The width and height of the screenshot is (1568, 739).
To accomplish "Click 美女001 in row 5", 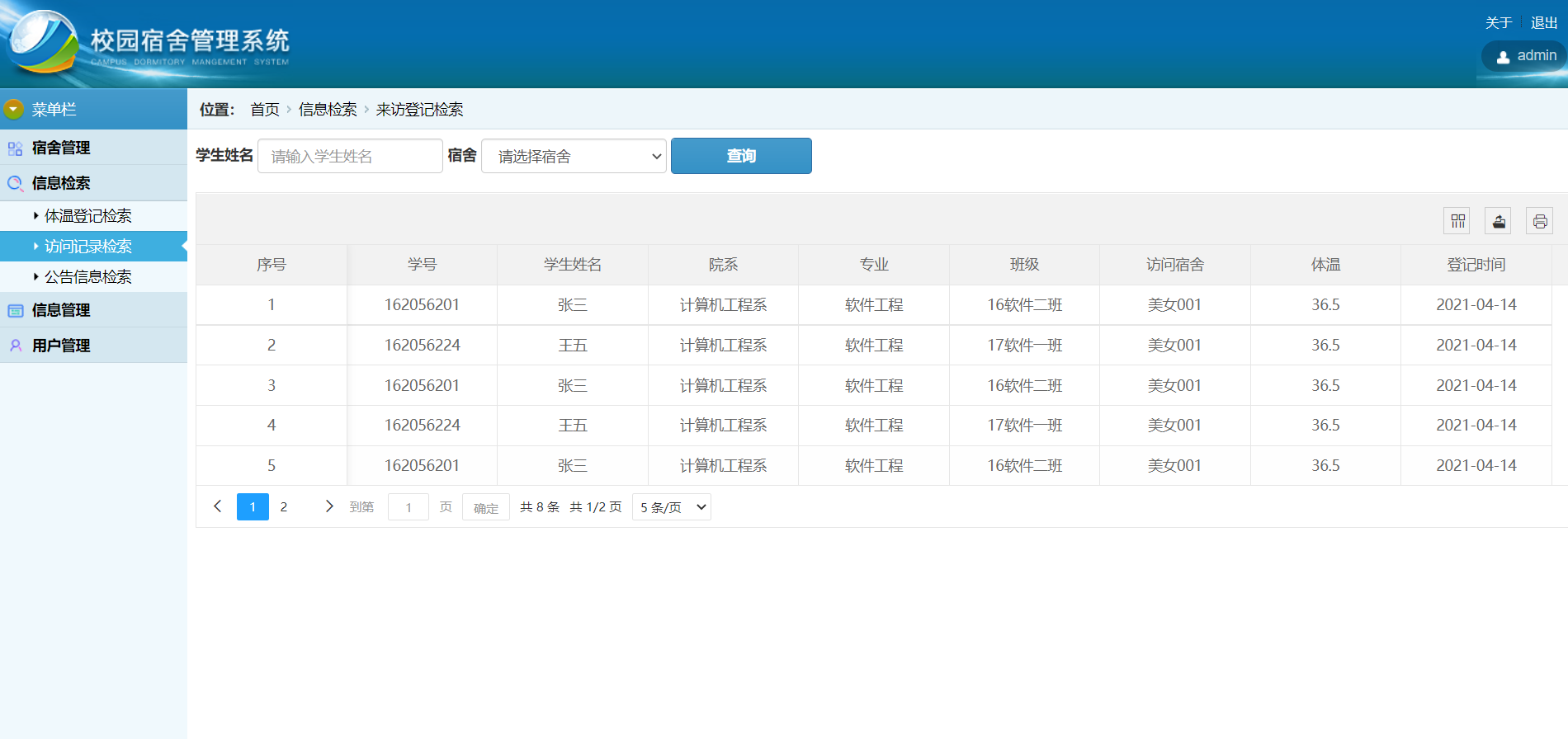I will coord(1175,466).
